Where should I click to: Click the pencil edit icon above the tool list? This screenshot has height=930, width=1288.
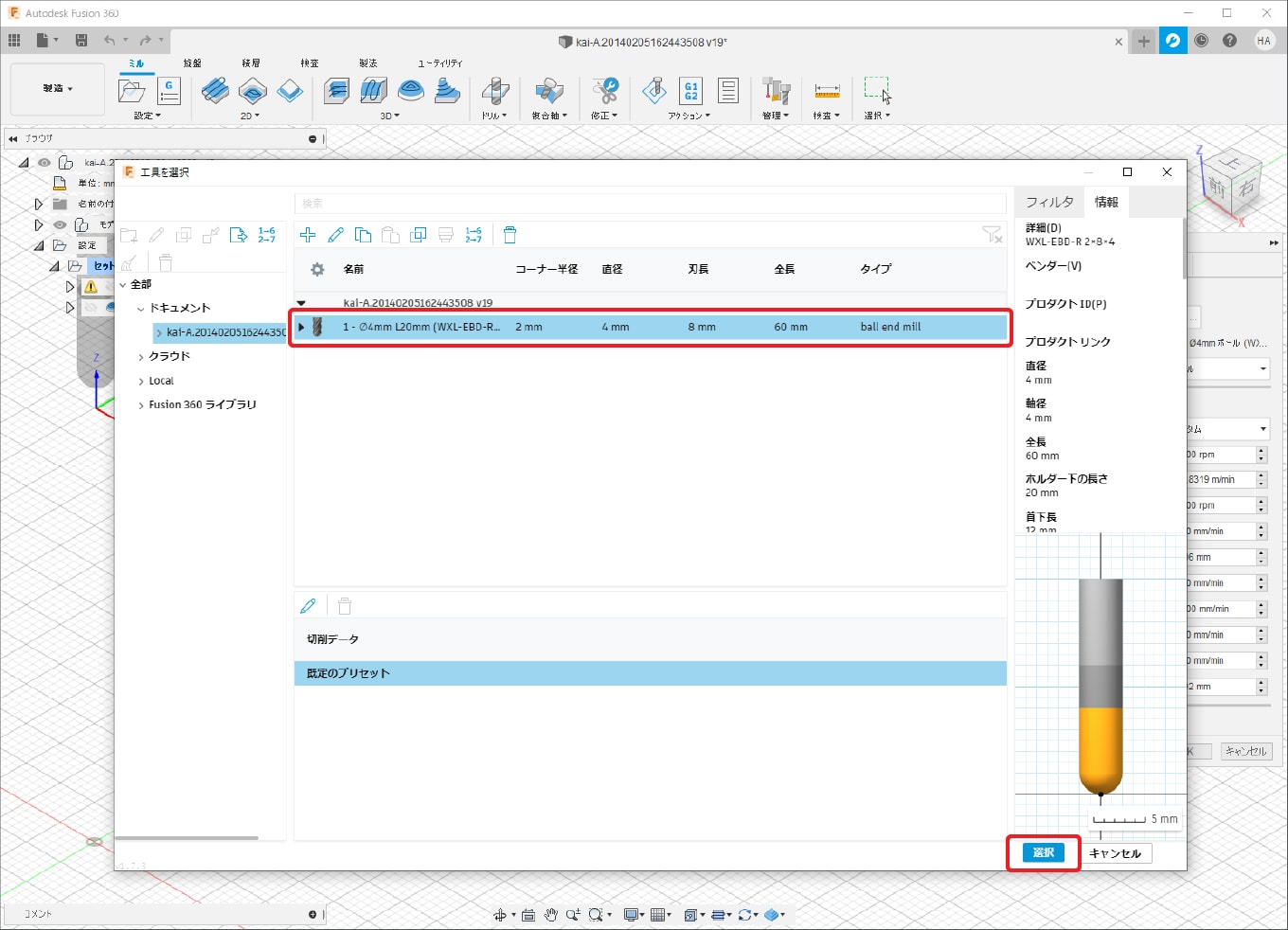tap(335, 235)
